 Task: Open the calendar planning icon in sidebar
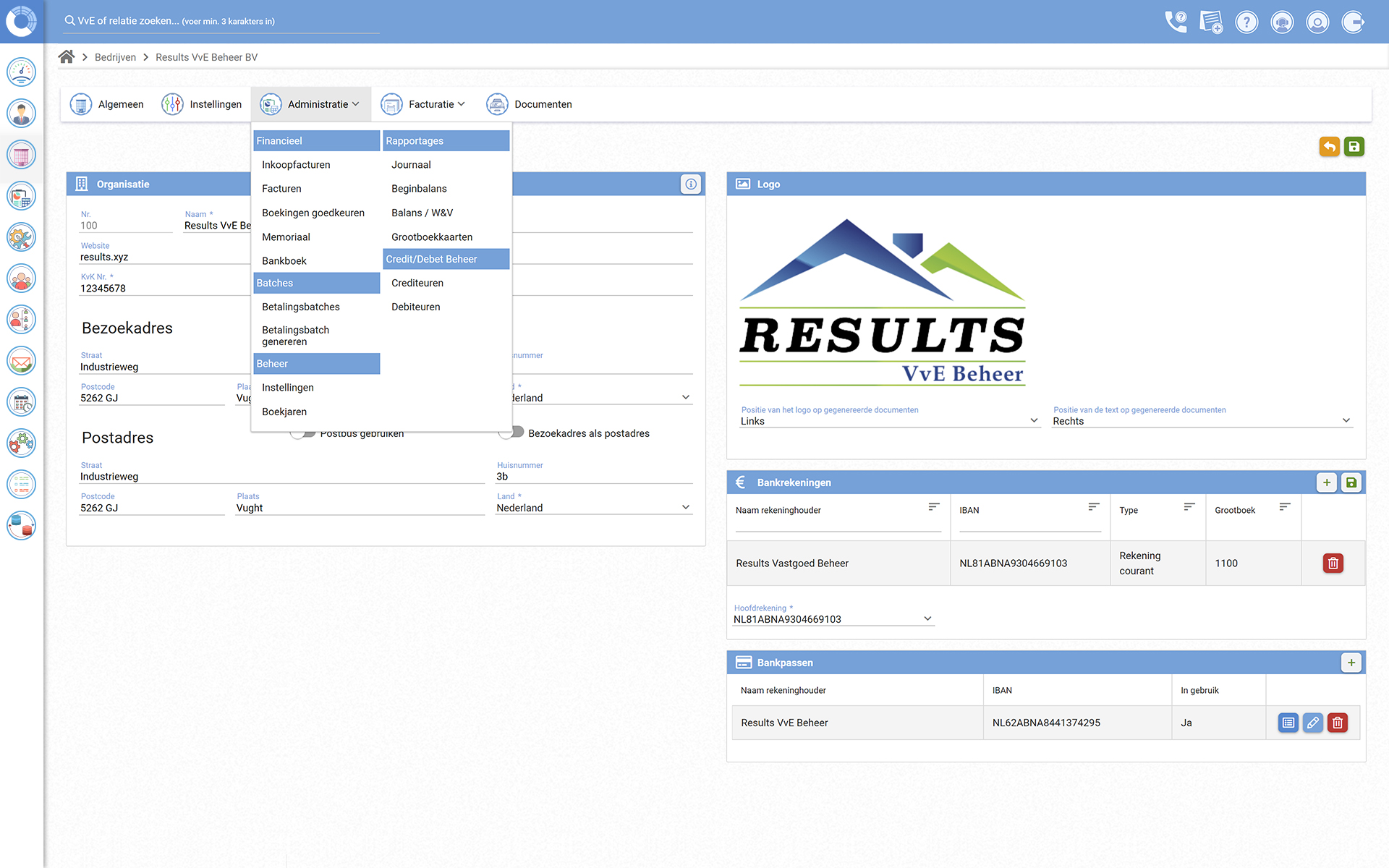21,401
